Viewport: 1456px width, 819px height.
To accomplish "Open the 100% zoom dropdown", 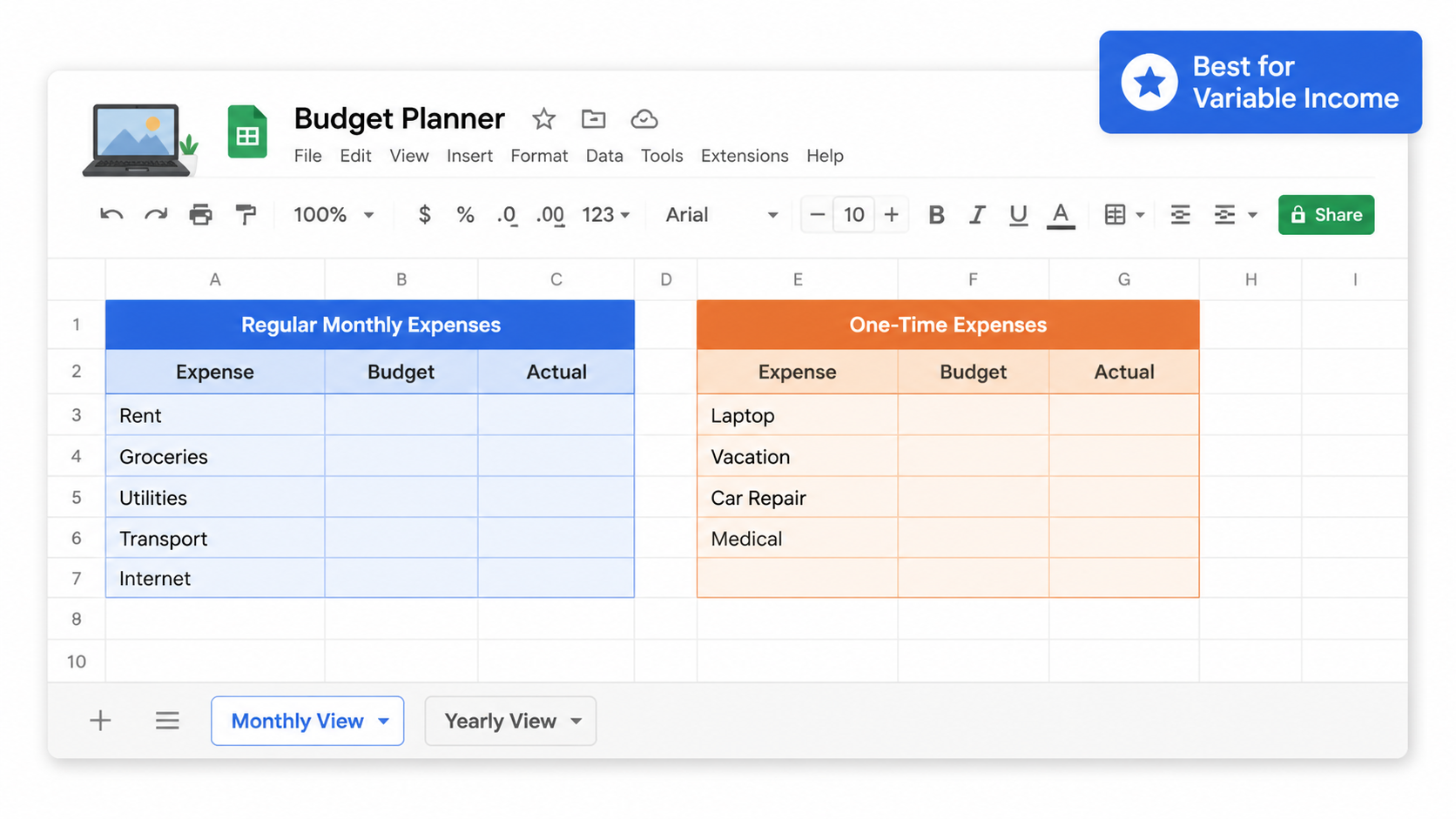I will click(x=334, y=214).
